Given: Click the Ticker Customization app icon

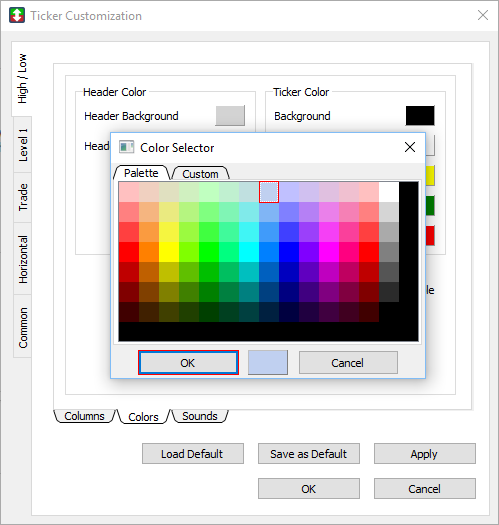Looking at the screenshot, I should coord(17,15).
